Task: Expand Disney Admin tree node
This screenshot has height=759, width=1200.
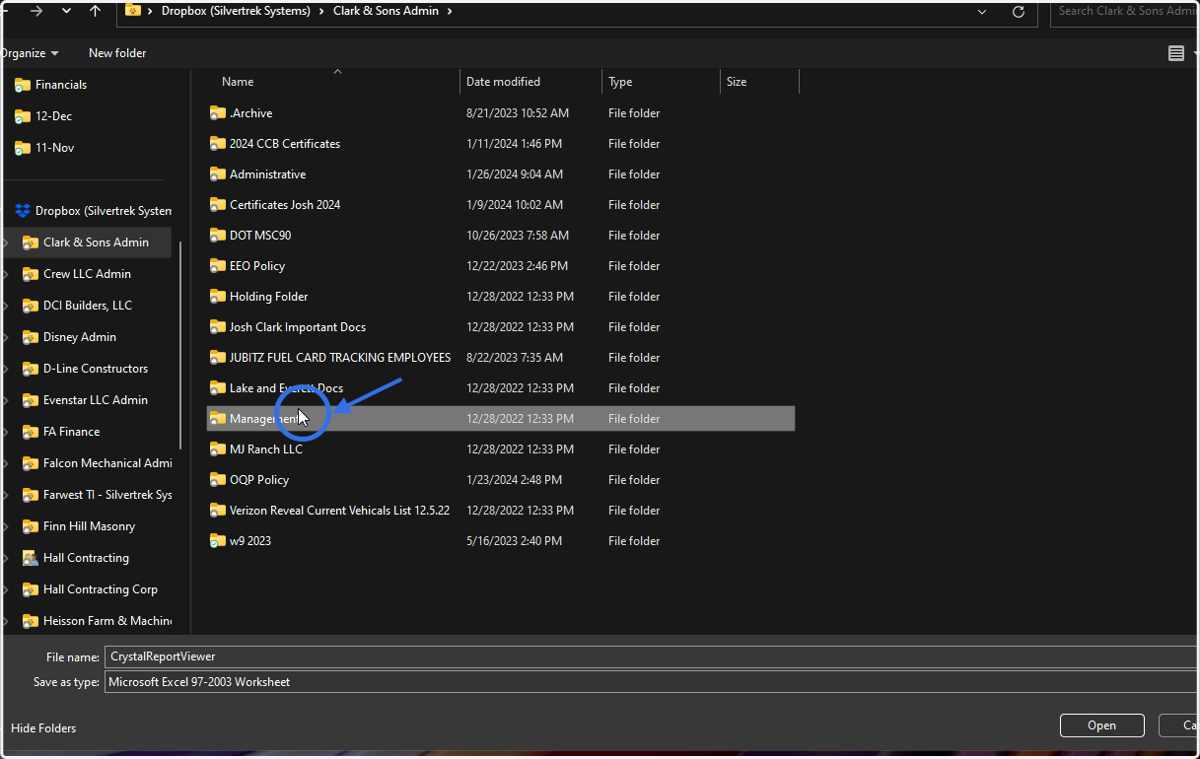Action: [7, 337]
